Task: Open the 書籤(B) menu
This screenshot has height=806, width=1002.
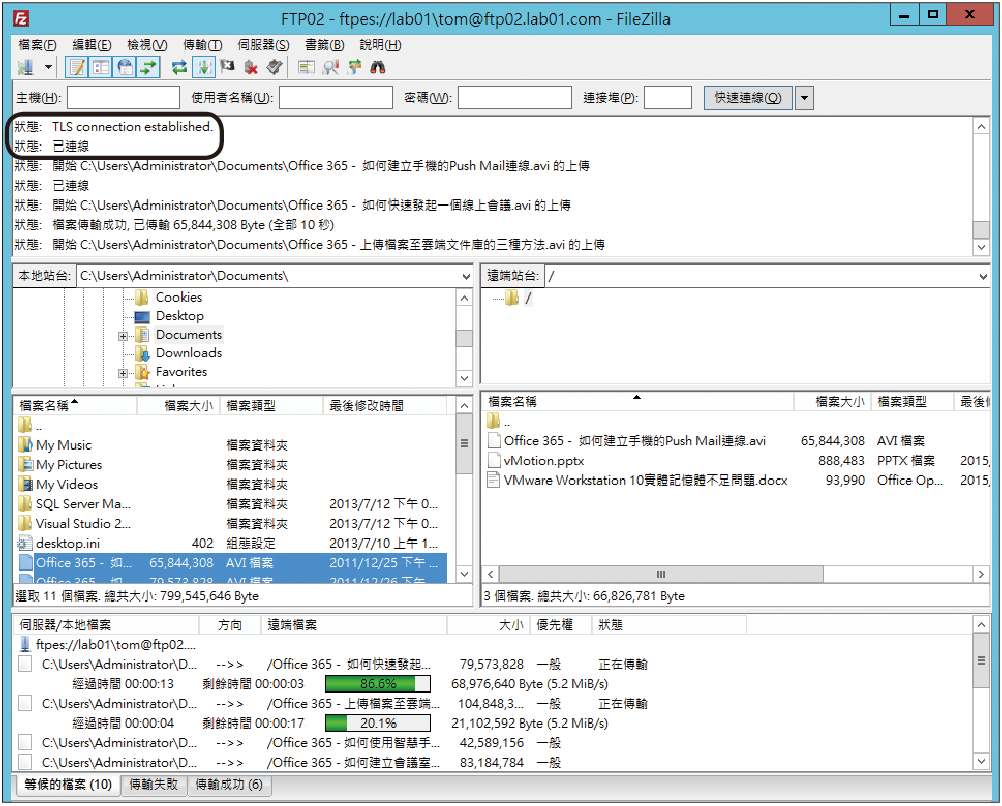Action: pos(325,45)
